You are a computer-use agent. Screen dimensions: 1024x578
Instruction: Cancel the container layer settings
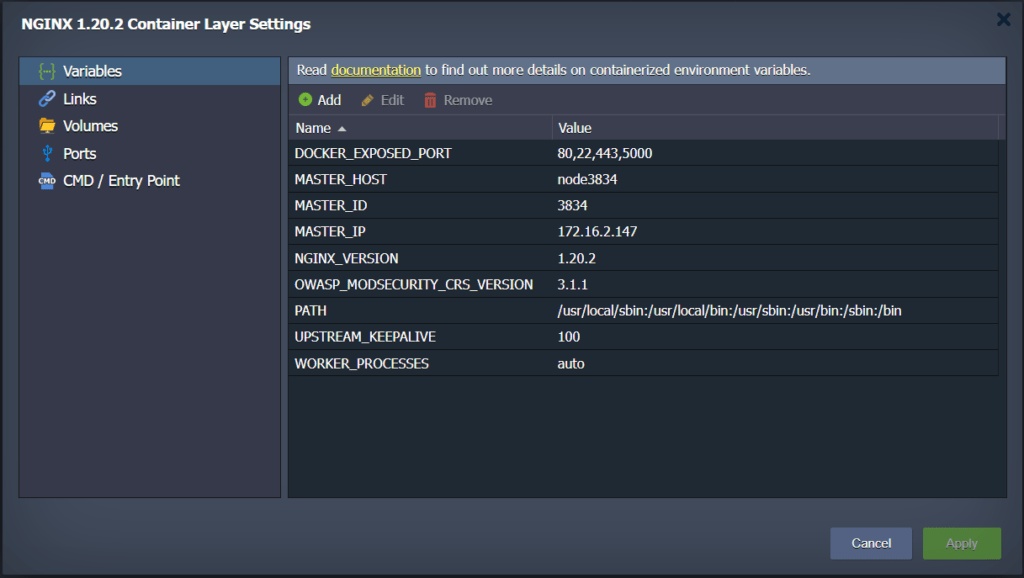(x=871, y=543)
